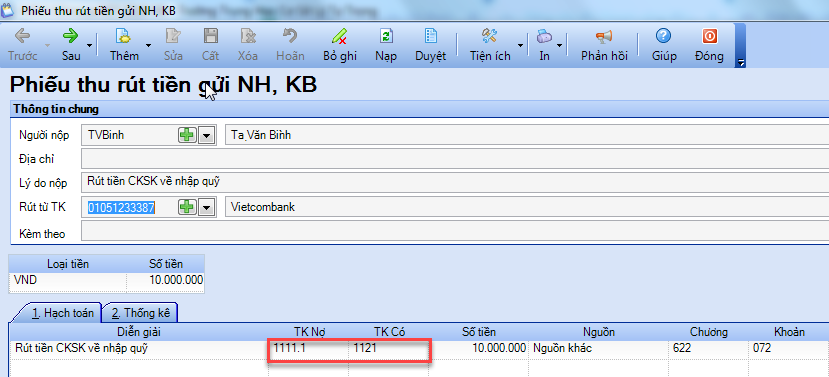Click the Duyệt browse icon
Image resolution: width=829 pixels, height=377 pixels.
[x=430, y=36]
